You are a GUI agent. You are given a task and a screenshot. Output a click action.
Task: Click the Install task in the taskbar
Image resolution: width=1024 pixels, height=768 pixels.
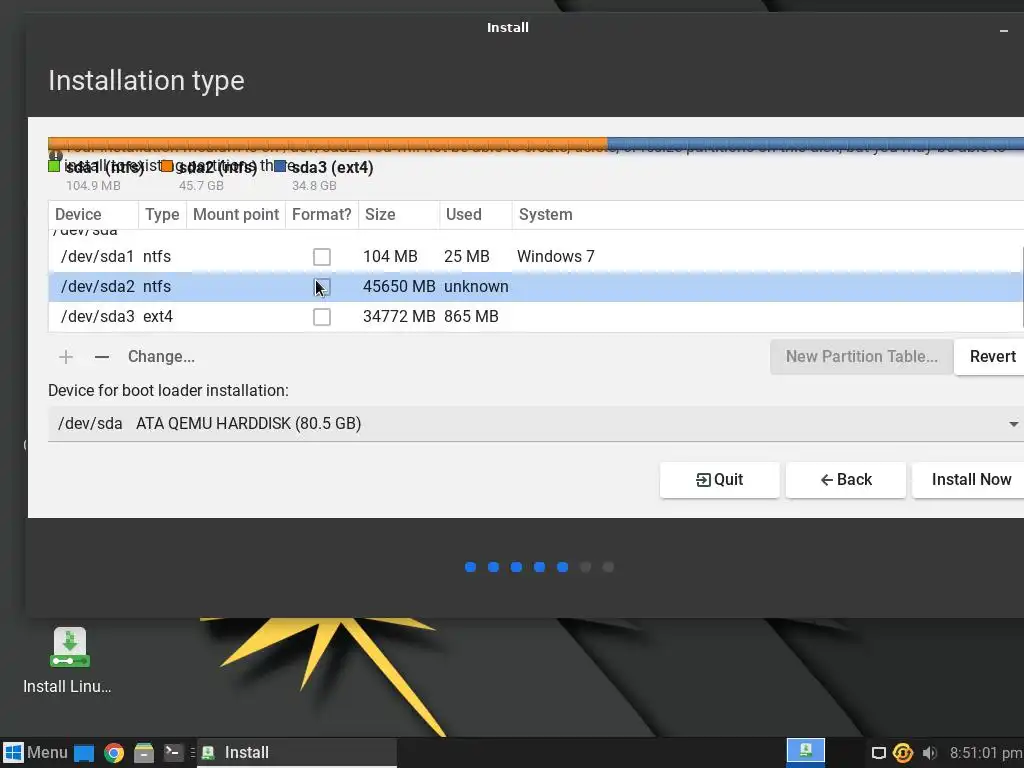[297, 753]
